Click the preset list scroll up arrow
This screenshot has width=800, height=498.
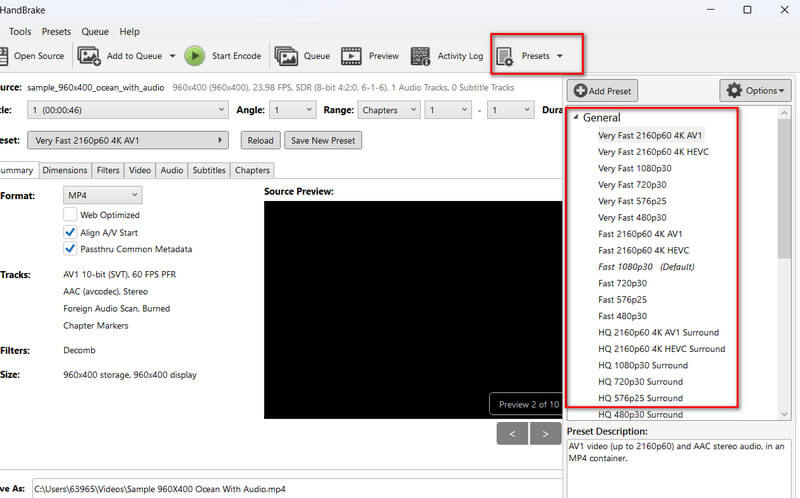tap(784, 112)
